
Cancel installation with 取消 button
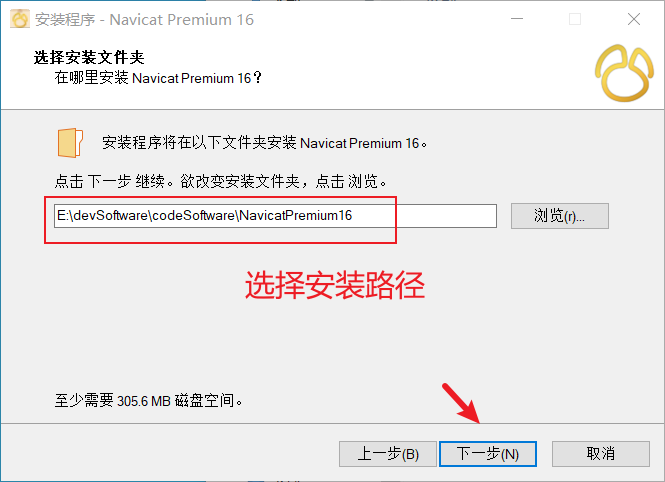click(601, 454)
